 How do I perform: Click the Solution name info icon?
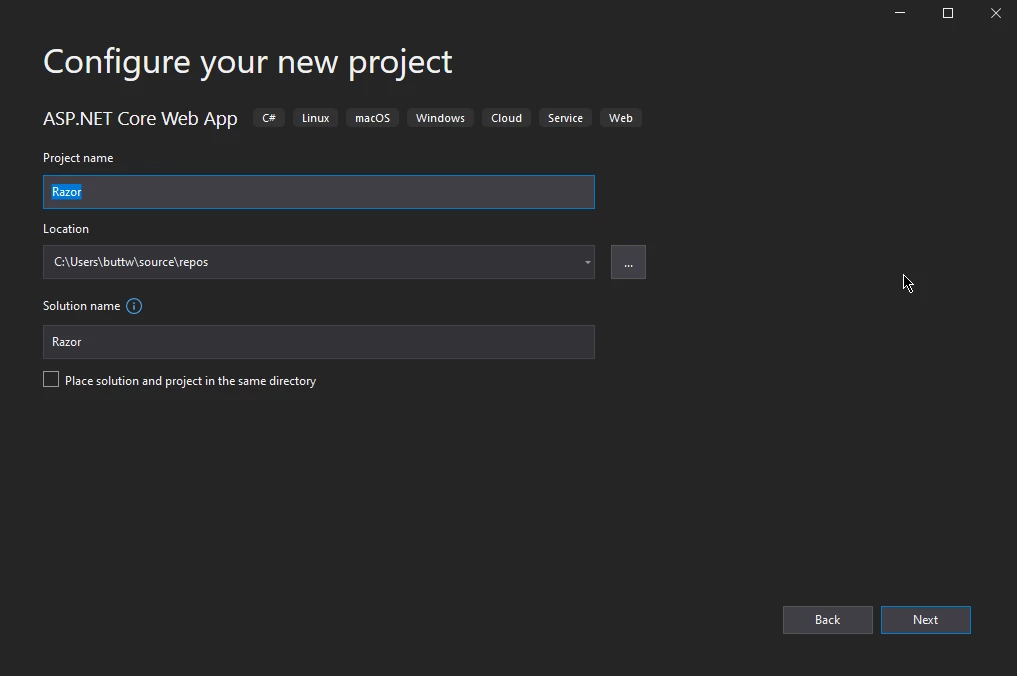tap(134, 306)
